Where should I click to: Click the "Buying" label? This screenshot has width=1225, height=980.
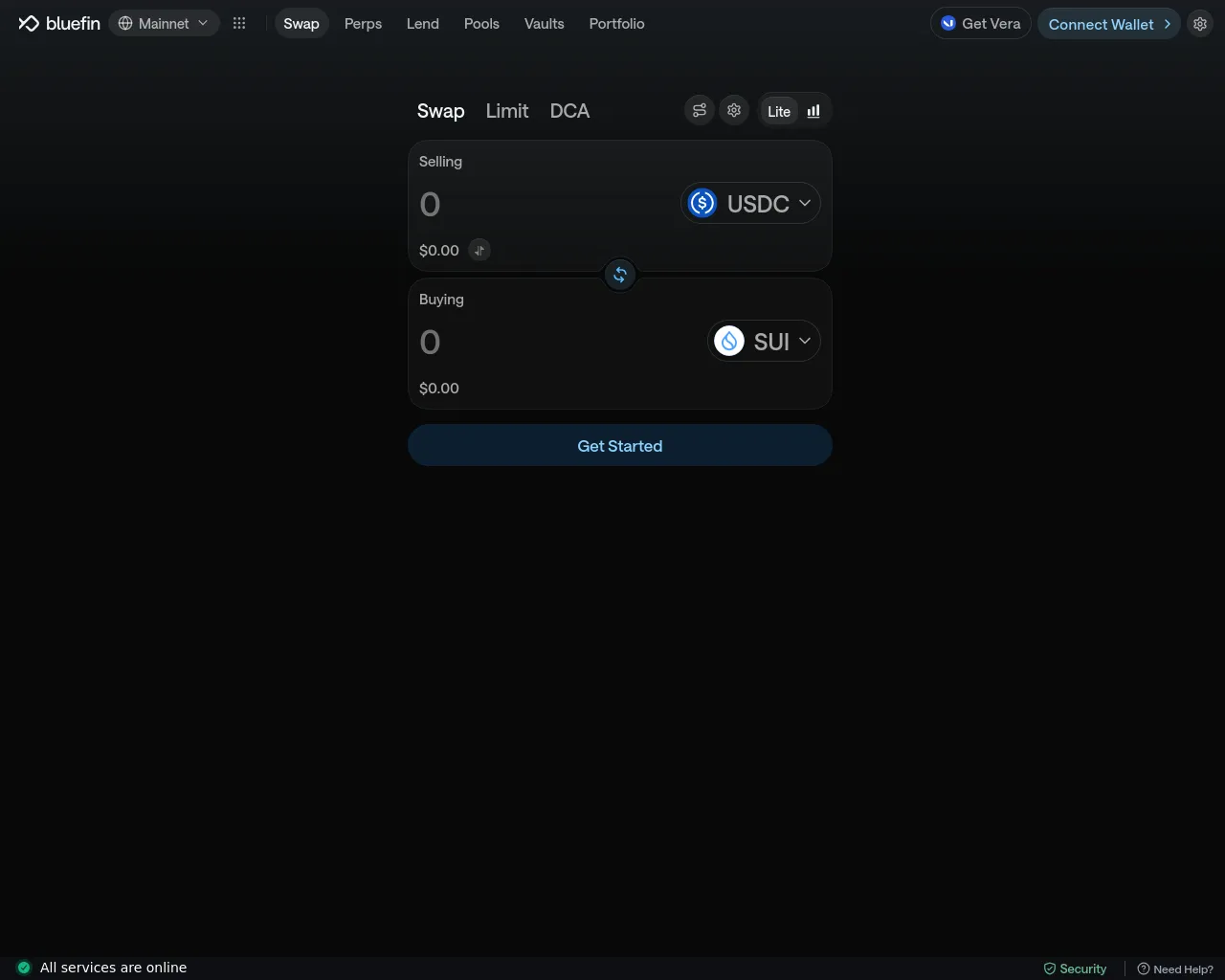point(441,300)
